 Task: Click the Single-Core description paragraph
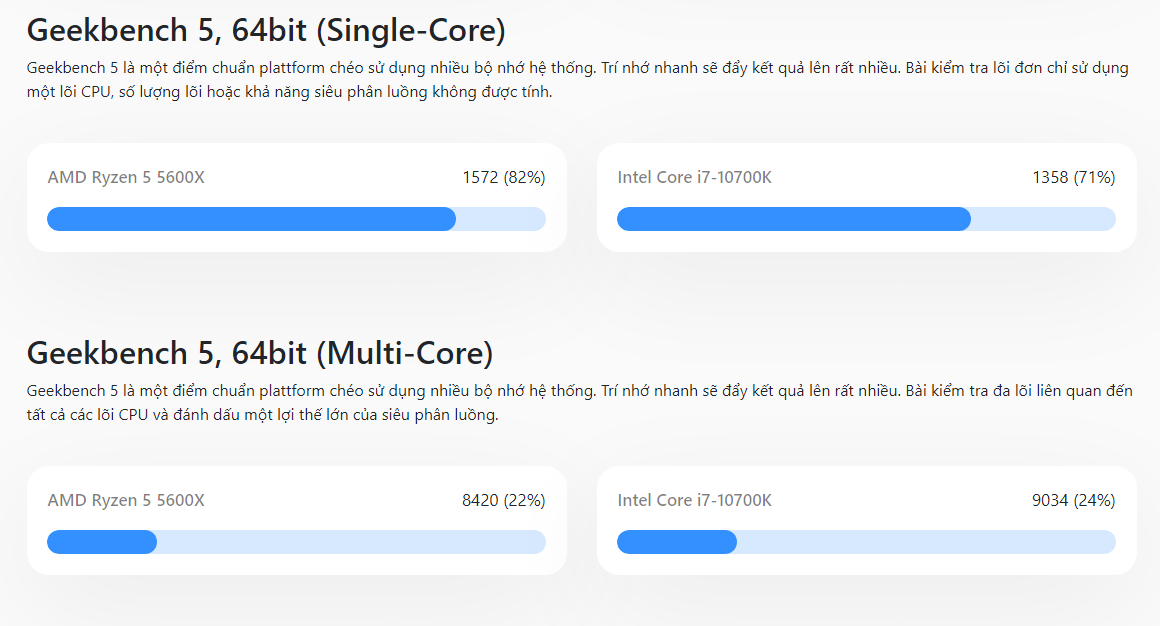pyautogui.click(x=578, y=80)
